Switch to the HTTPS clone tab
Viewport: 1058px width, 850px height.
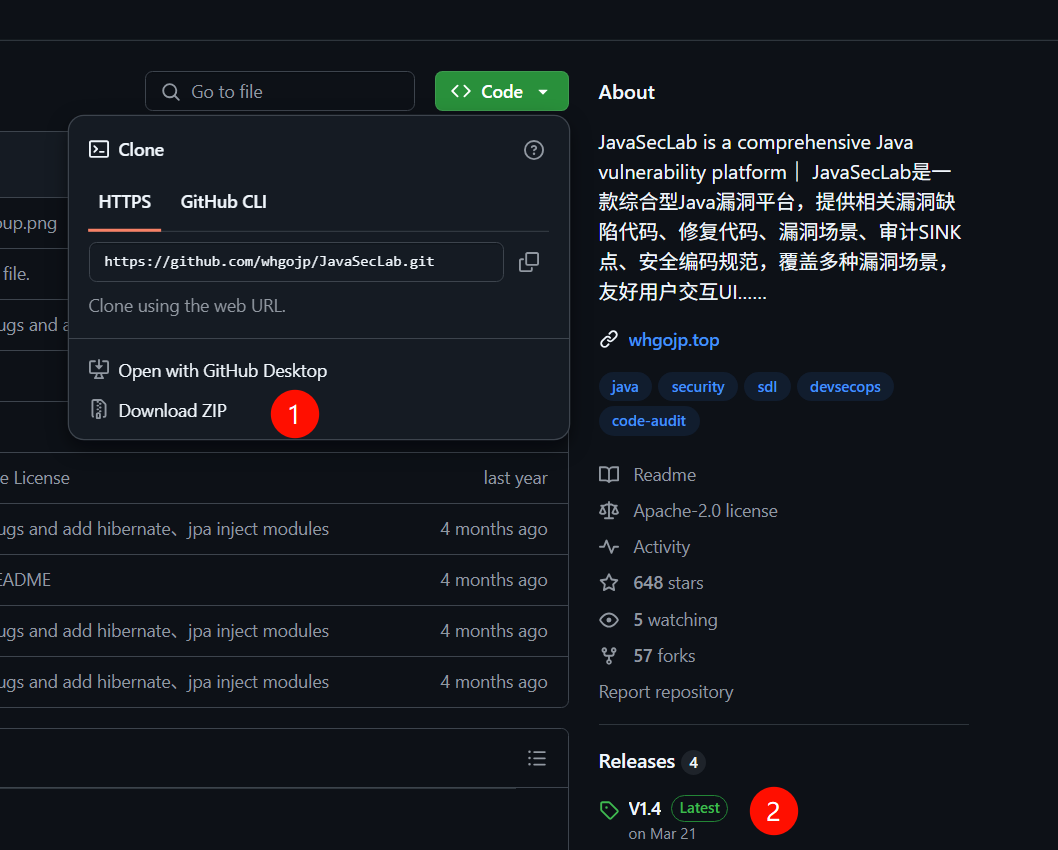pos(125,202)
